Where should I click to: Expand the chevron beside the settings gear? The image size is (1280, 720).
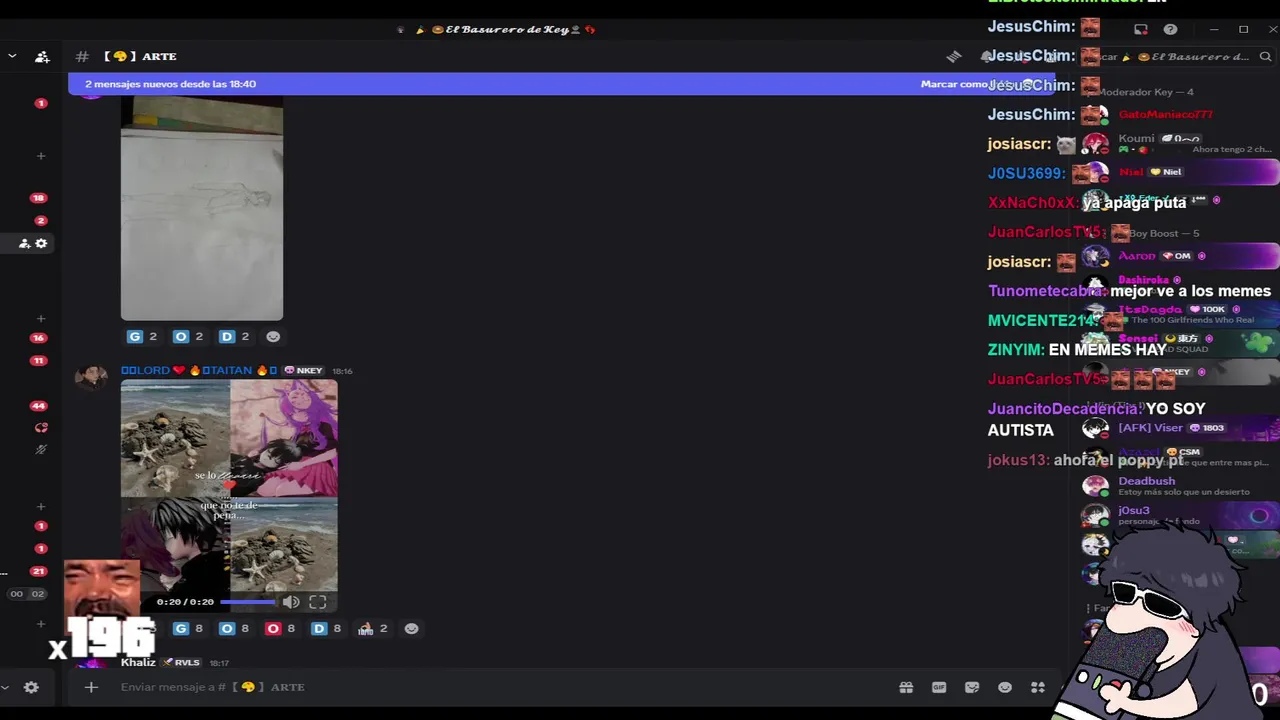pyautogui.click(x=5, y=687)
